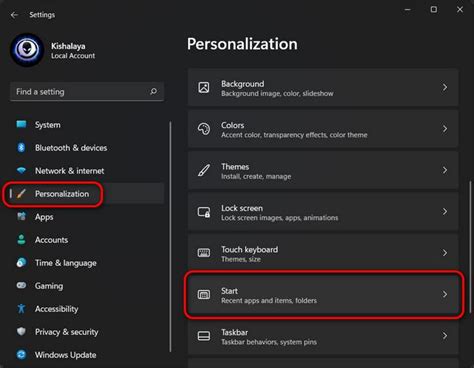Open the Themes settings title

235,166
